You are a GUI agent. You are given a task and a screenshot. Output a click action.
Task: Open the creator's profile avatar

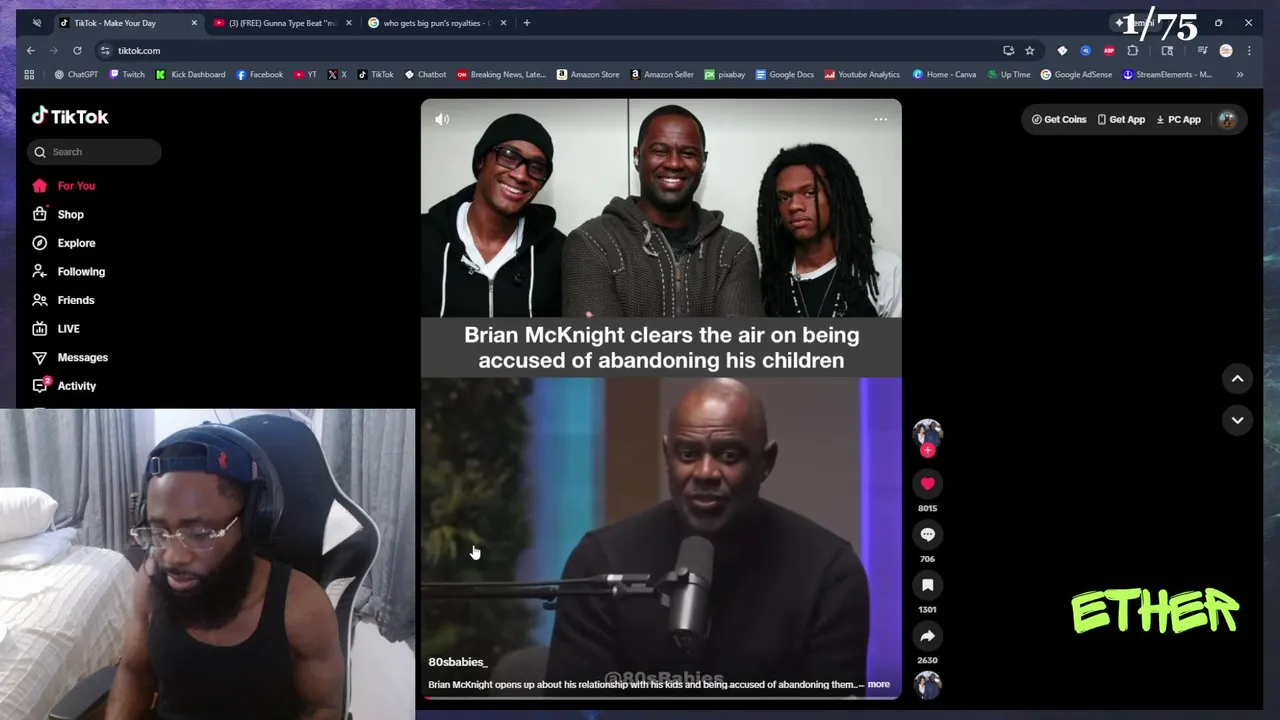tap(927, 433)
